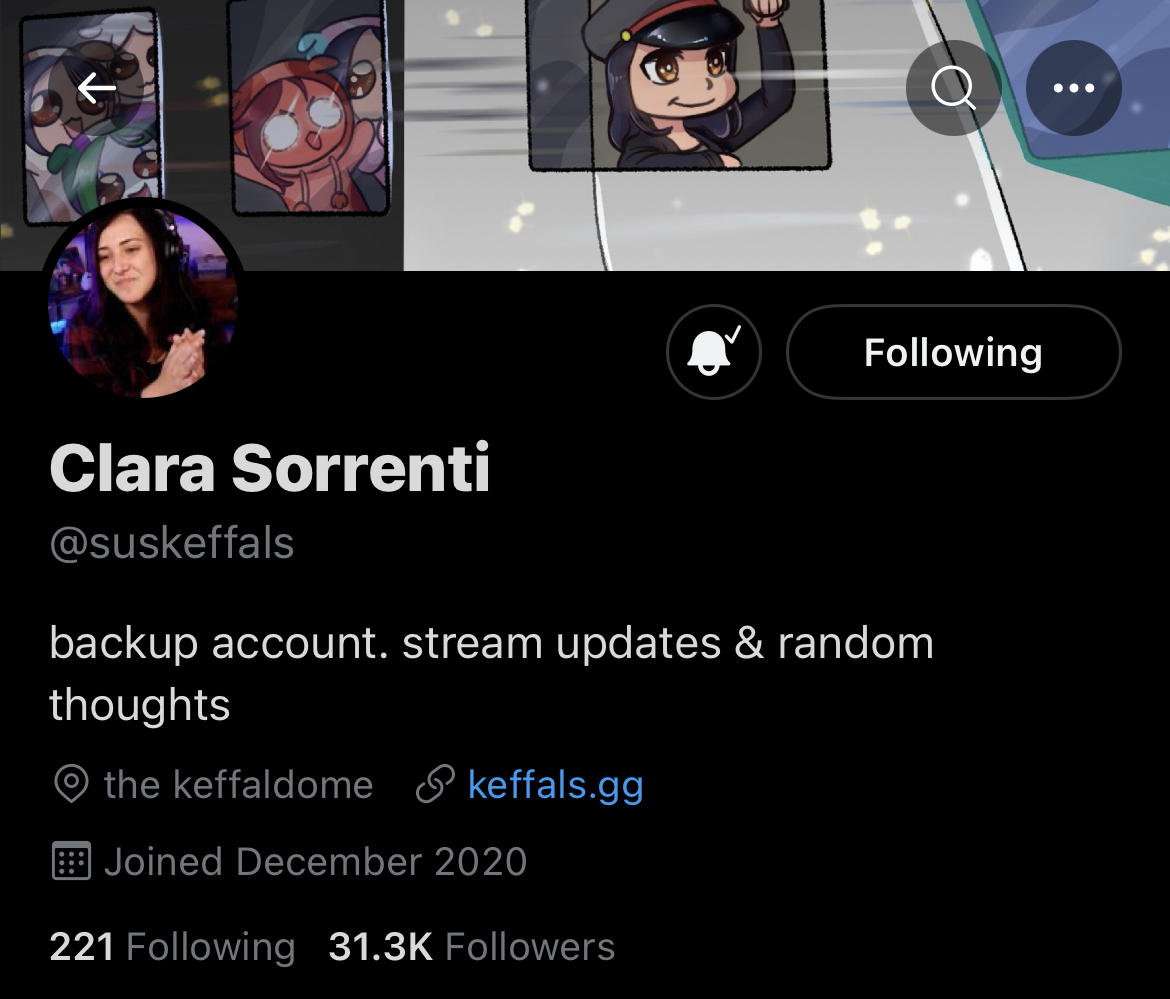View the 31.3K Followers list

[x=472, y=947]
